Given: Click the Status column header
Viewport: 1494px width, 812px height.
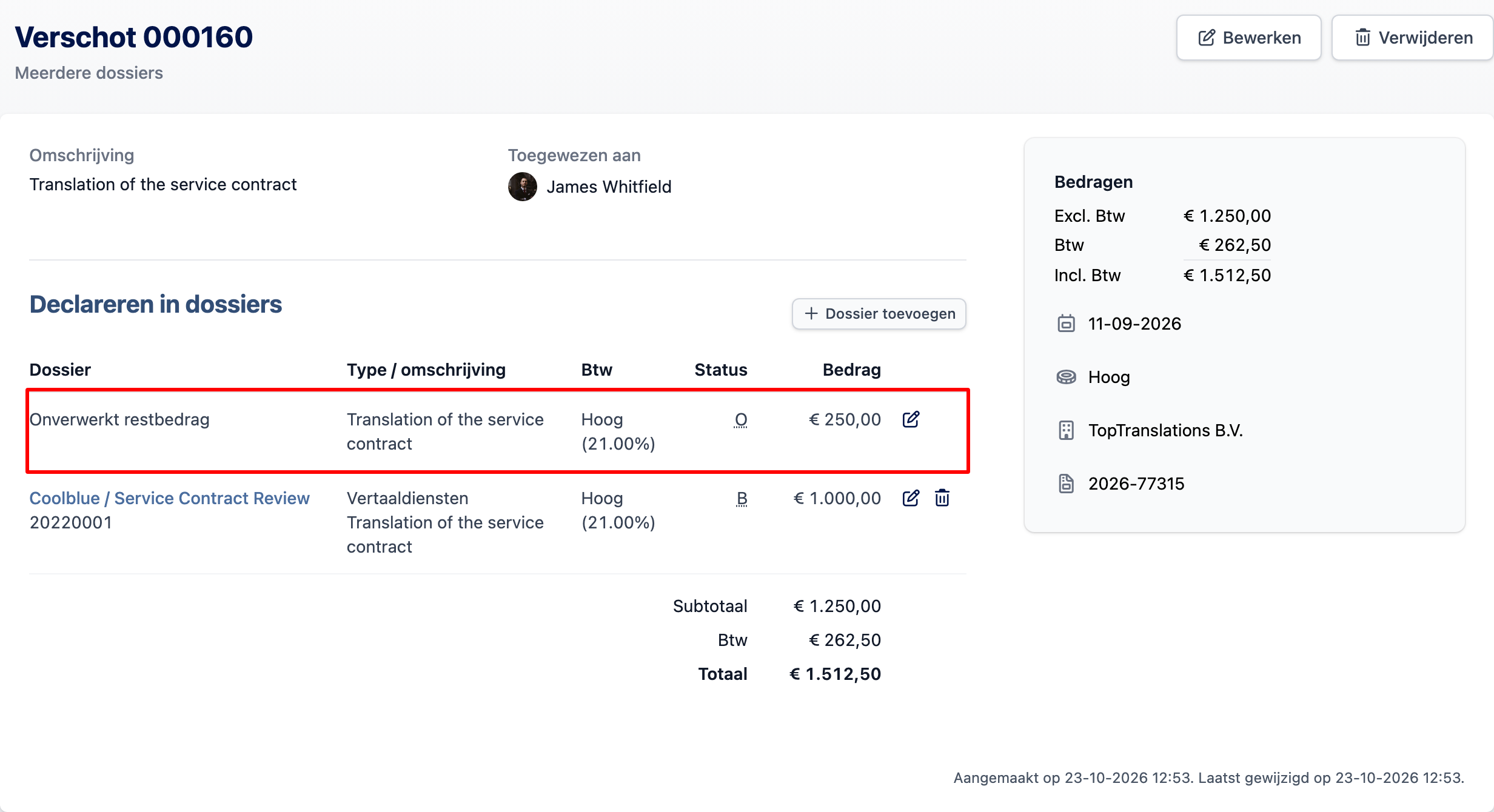Looking at the screenshot, I should click(x=721, y=370).
